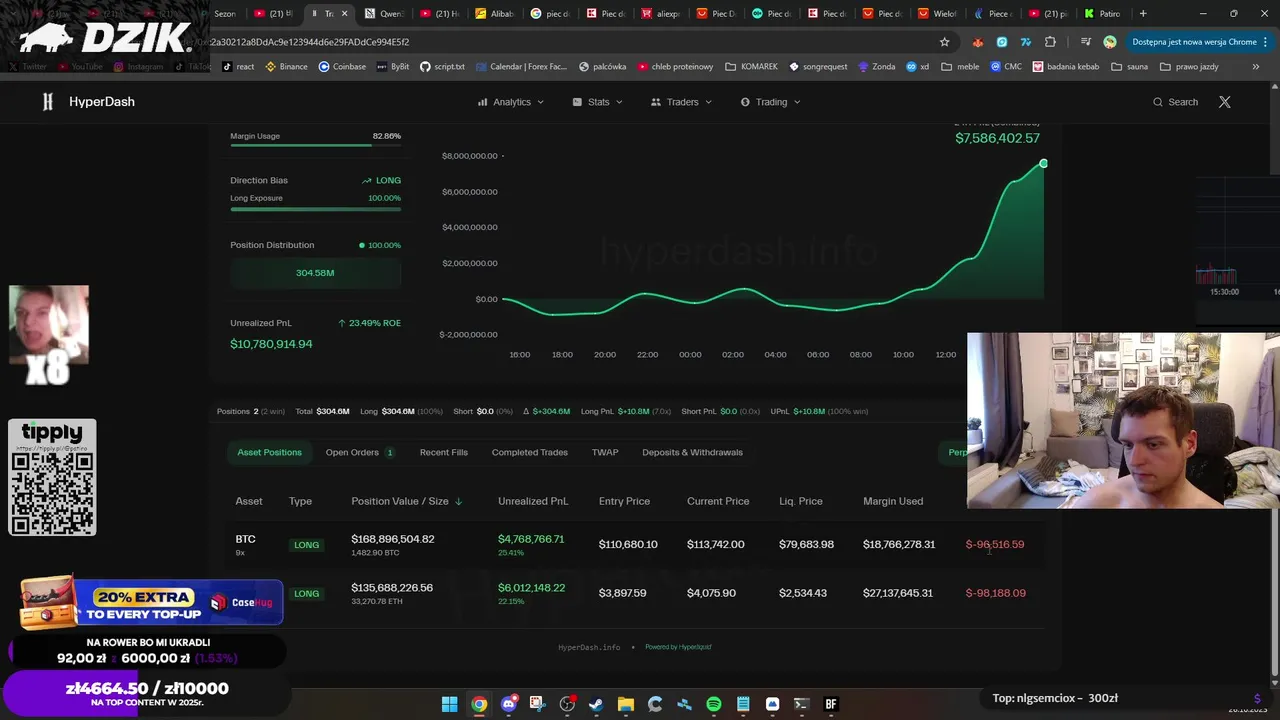Open the ByBit bookmark
Screen dimensions: 1280x720
392,67
